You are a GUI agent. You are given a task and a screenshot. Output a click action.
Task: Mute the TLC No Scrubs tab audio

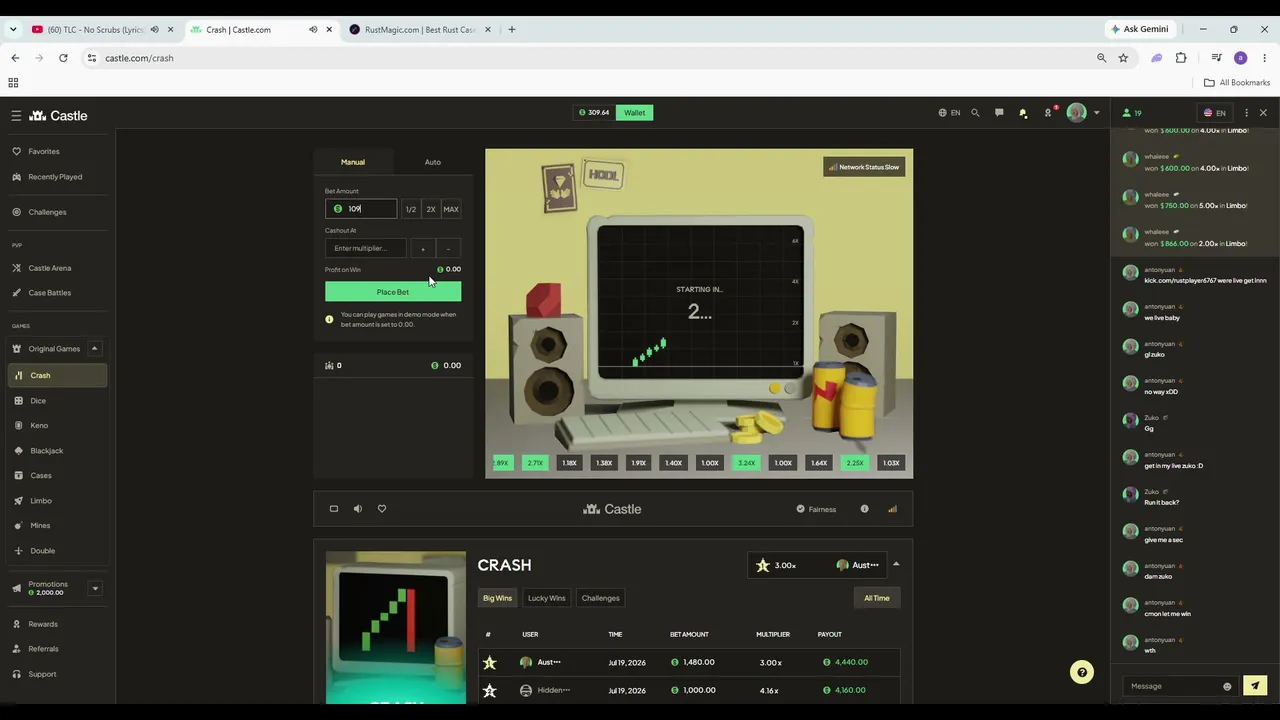click(x=154, y=30)
